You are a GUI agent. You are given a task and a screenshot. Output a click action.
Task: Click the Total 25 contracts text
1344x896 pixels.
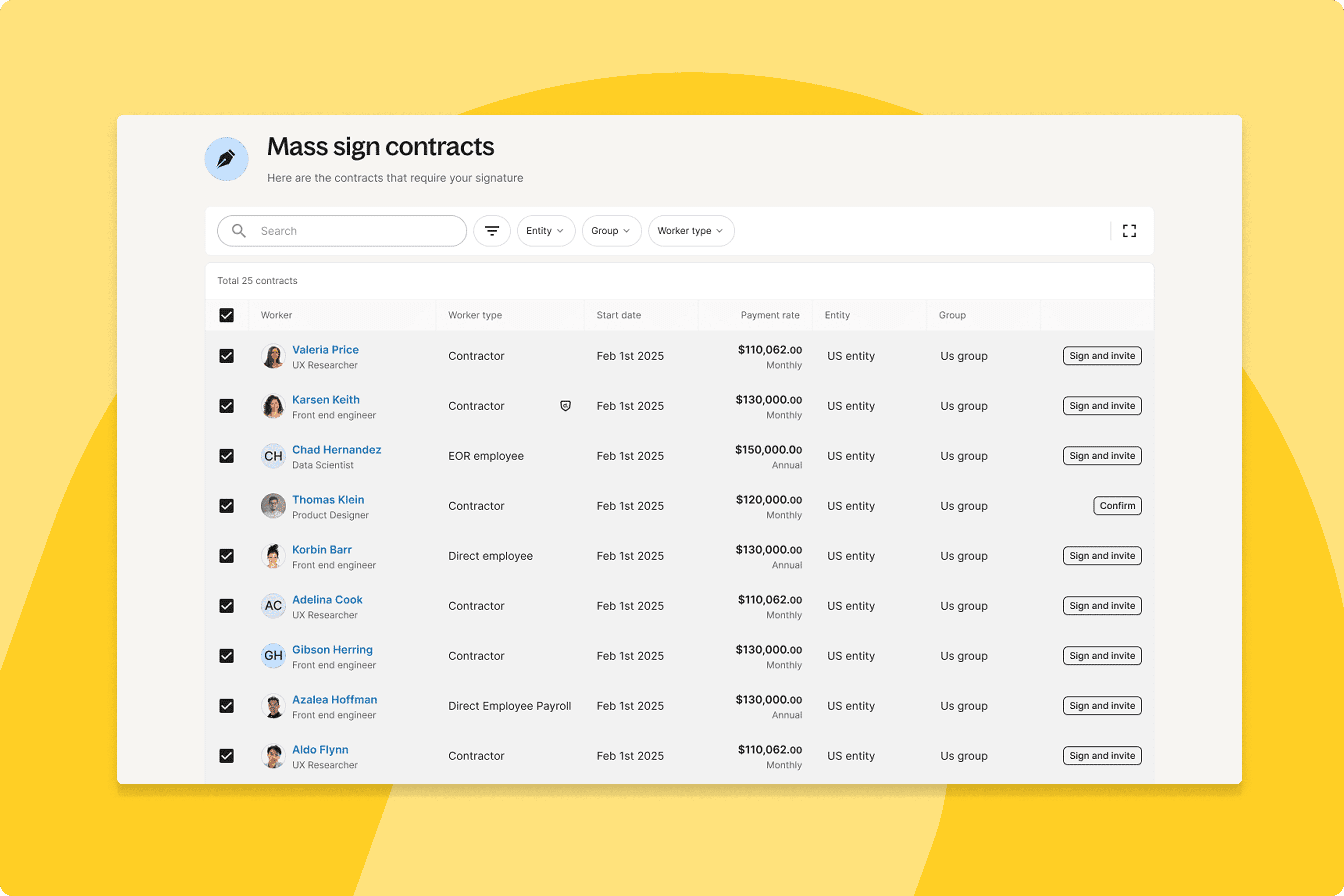point(257,281)
